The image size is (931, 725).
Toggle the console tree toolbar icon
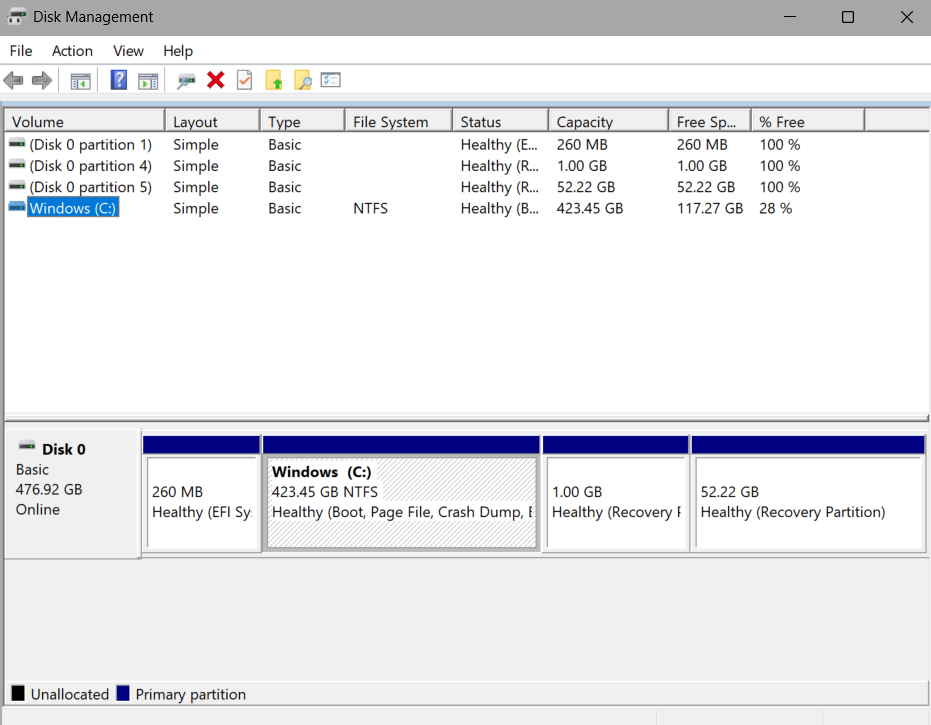(x=81, y=80)
